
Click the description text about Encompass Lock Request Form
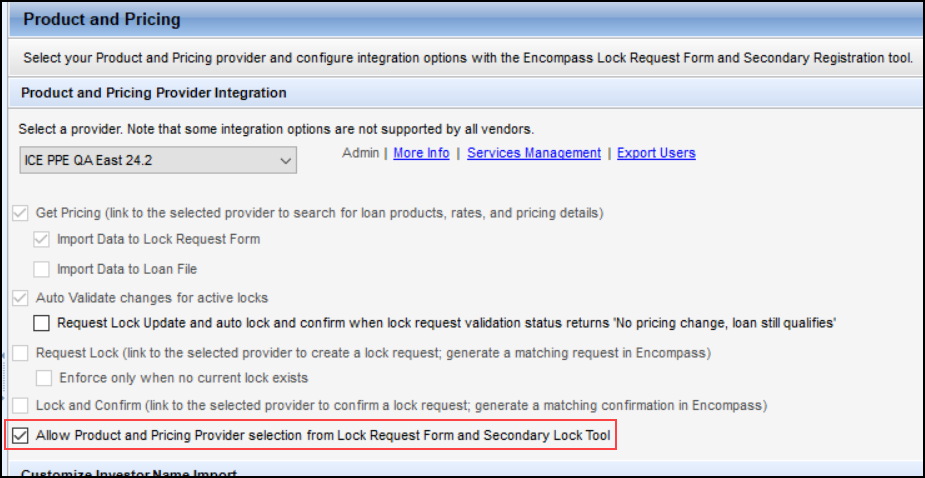(x=468, y=58)
